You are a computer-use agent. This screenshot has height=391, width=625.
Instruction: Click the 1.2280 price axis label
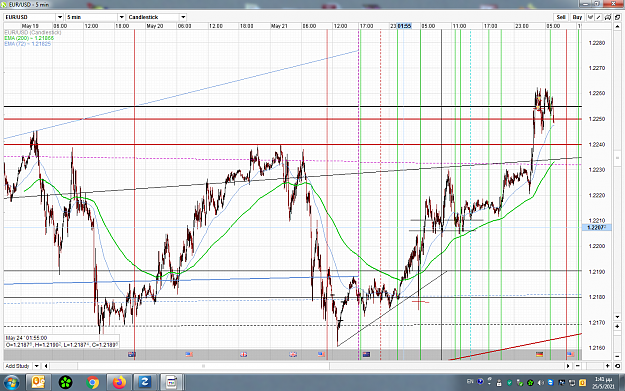click(597, 43)
